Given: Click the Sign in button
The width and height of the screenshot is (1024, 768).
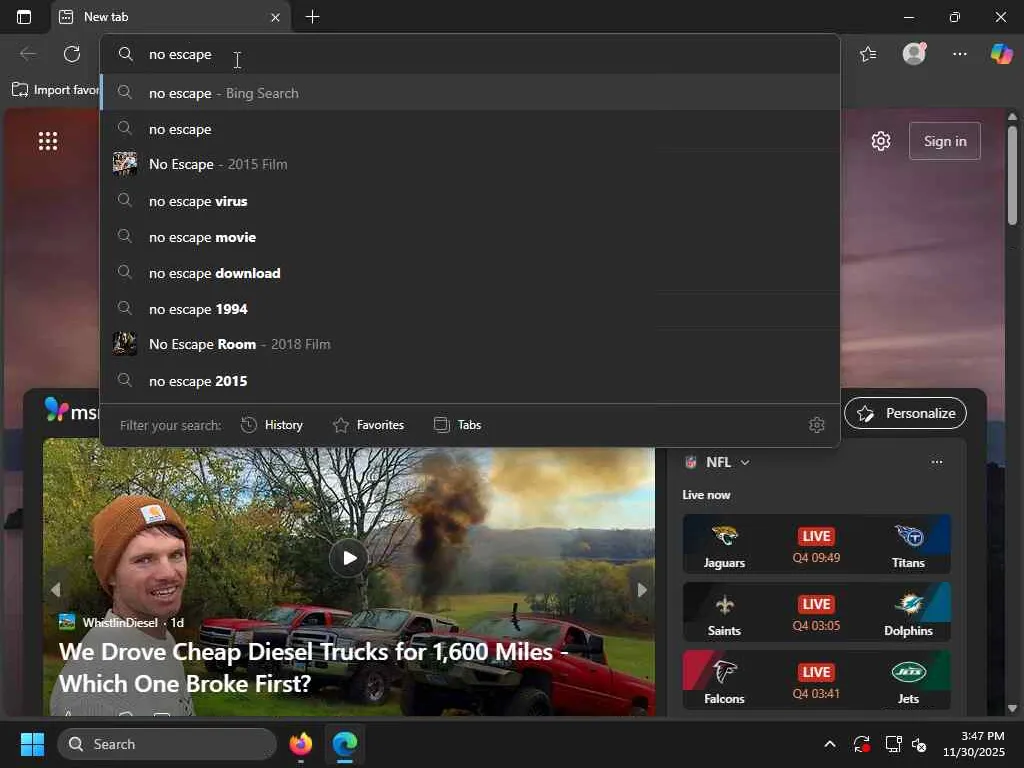Looking at the screenshot, I should [x=944, y=141].
